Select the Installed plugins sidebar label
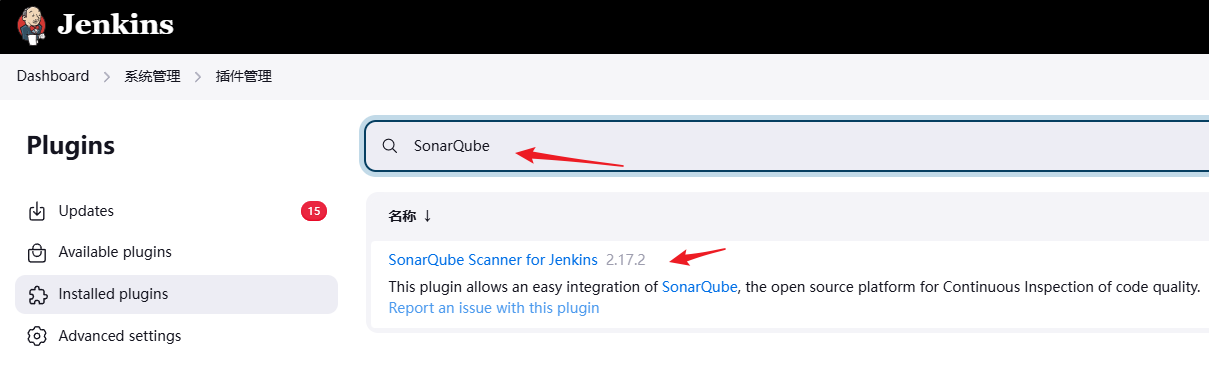1209x374 pixels. pyautogui.click(x=113, y=294)
